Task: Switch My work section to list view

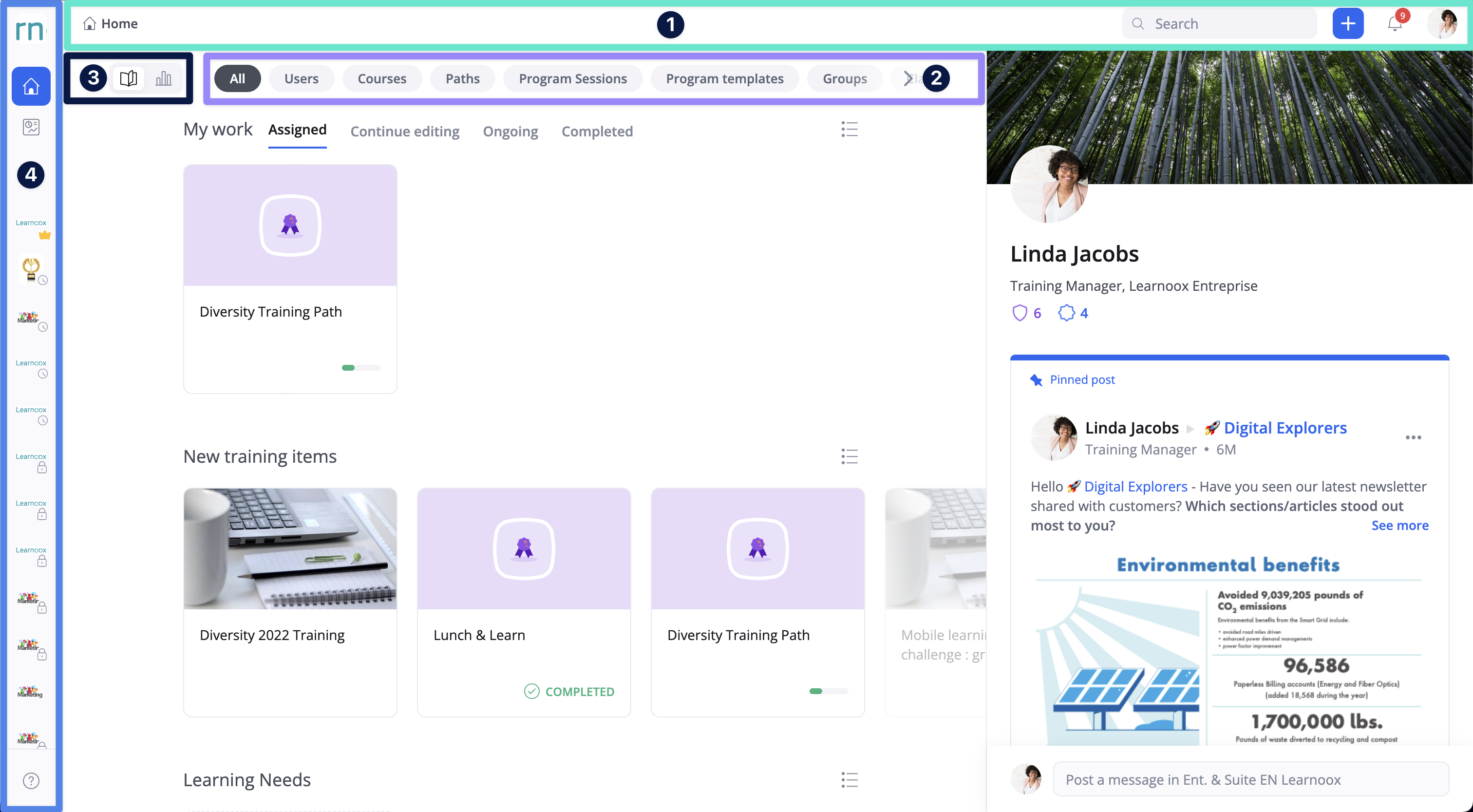Action: coord(849,129)
